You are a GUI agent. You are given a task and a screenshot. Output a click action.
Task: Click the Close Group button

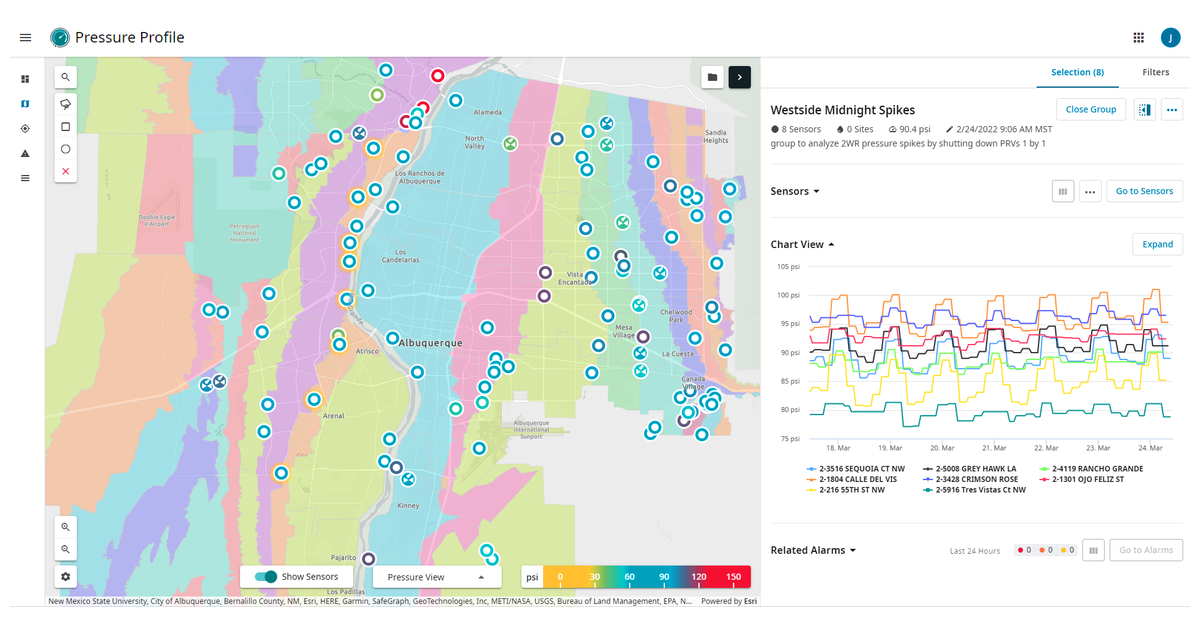pyautogui.click(x=1091, y=109)
